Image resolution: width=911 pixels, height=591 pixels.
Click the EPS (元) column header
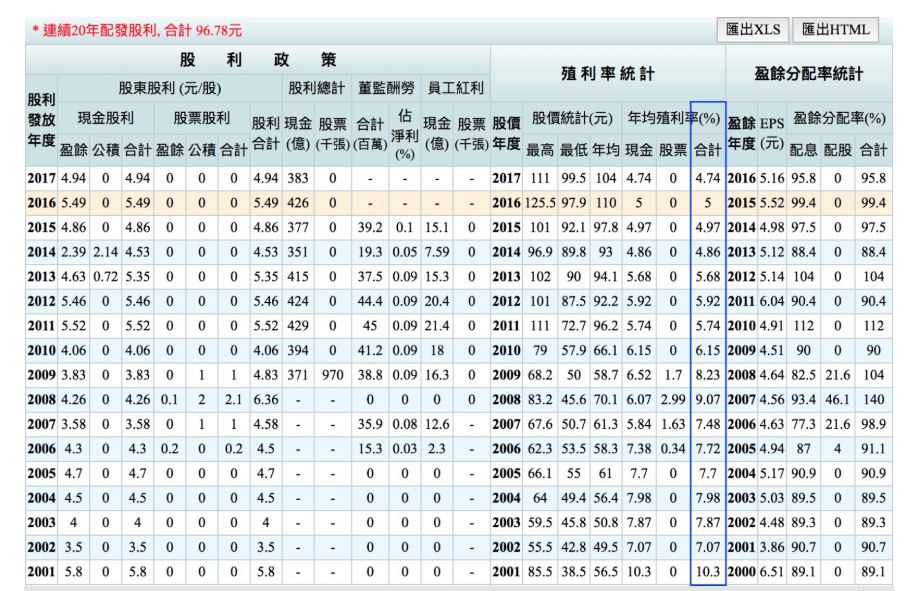point(772,132)
